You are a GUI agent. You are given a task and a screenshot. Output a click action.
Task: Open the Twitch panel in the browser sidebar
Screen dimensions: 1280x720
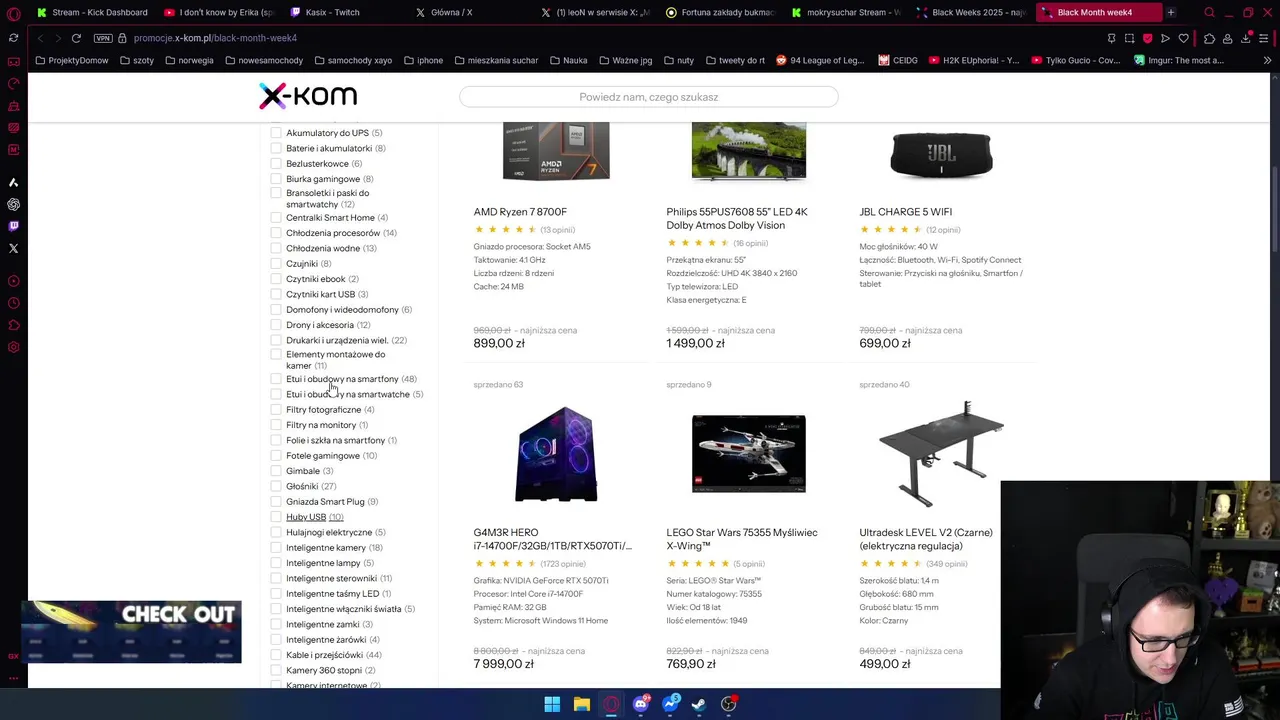pos(13,226)
